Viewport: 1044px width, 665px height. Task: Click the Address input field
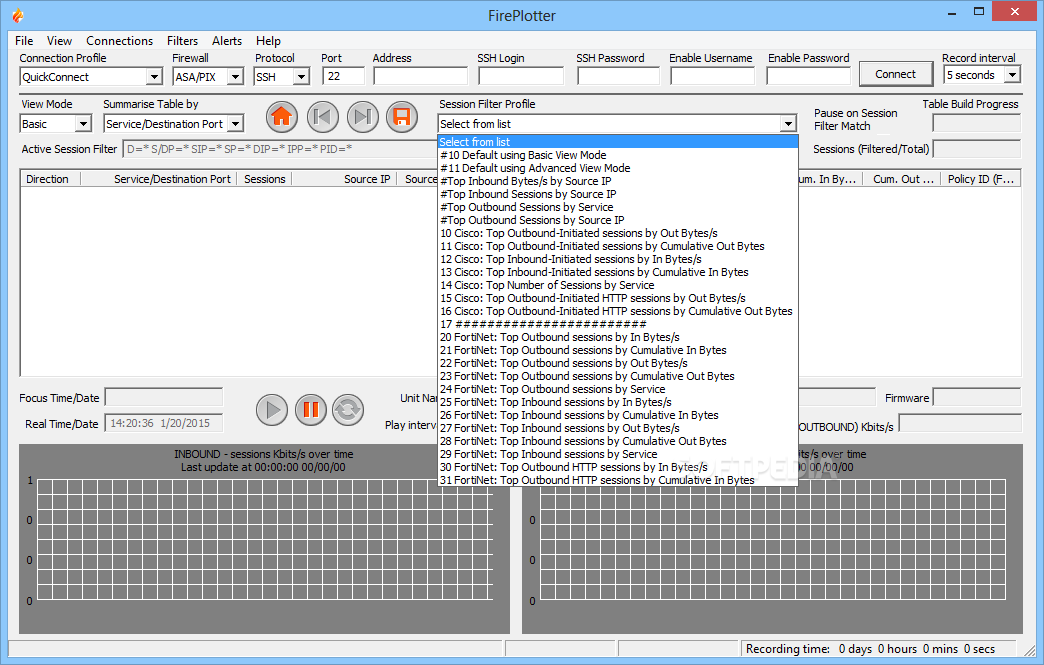pyautogui.click(x=421, y=76)
